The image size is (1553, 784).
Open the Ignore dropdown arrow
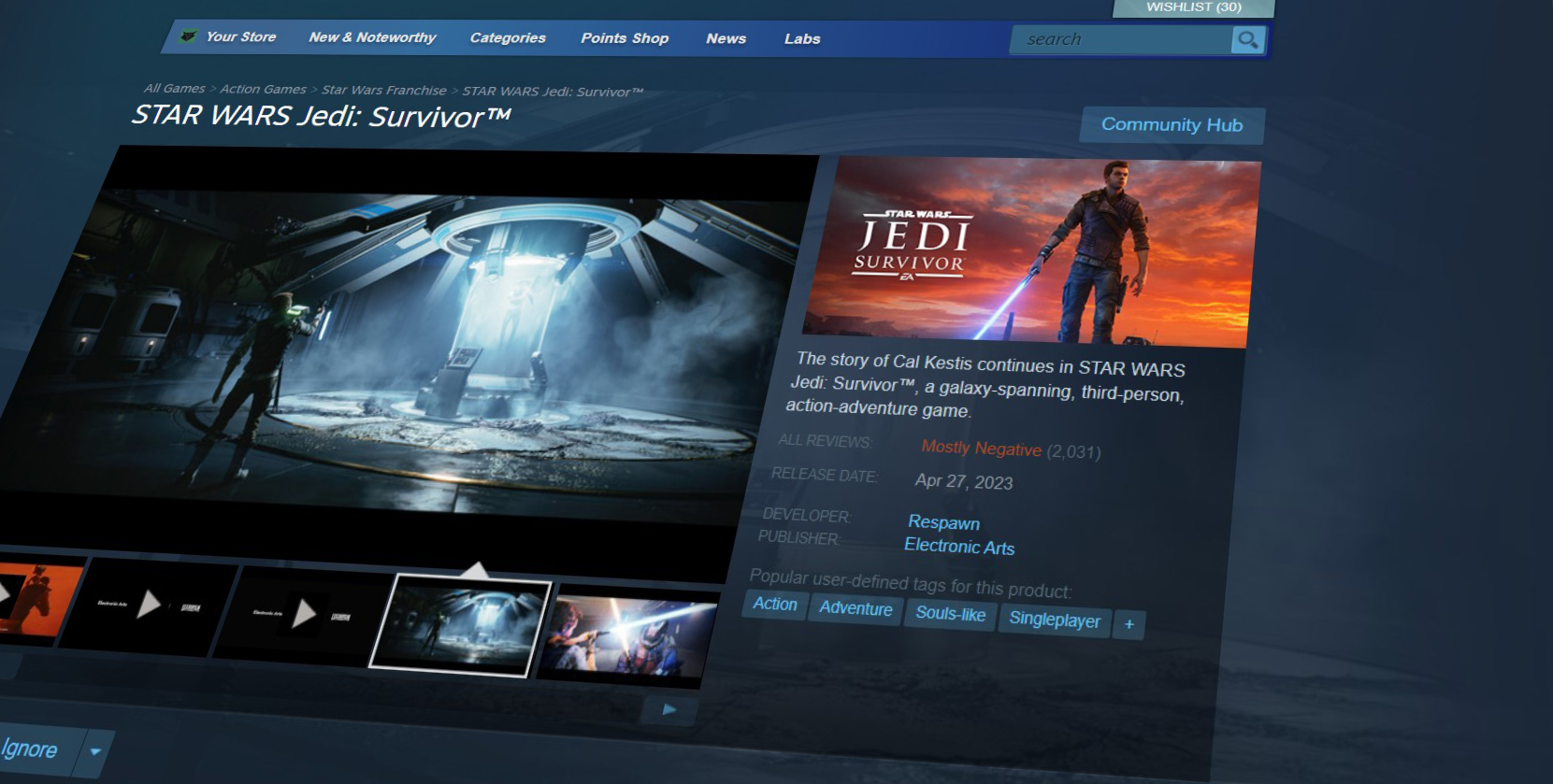coord(95,751)
